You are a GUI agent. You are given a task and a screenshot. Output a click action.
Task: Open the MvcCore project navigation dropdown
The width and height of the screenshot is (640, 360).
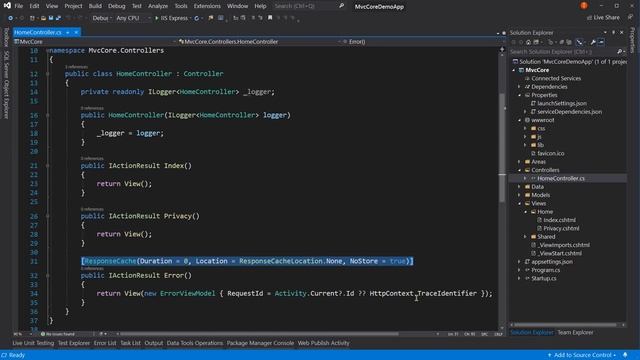click(95, 42)
